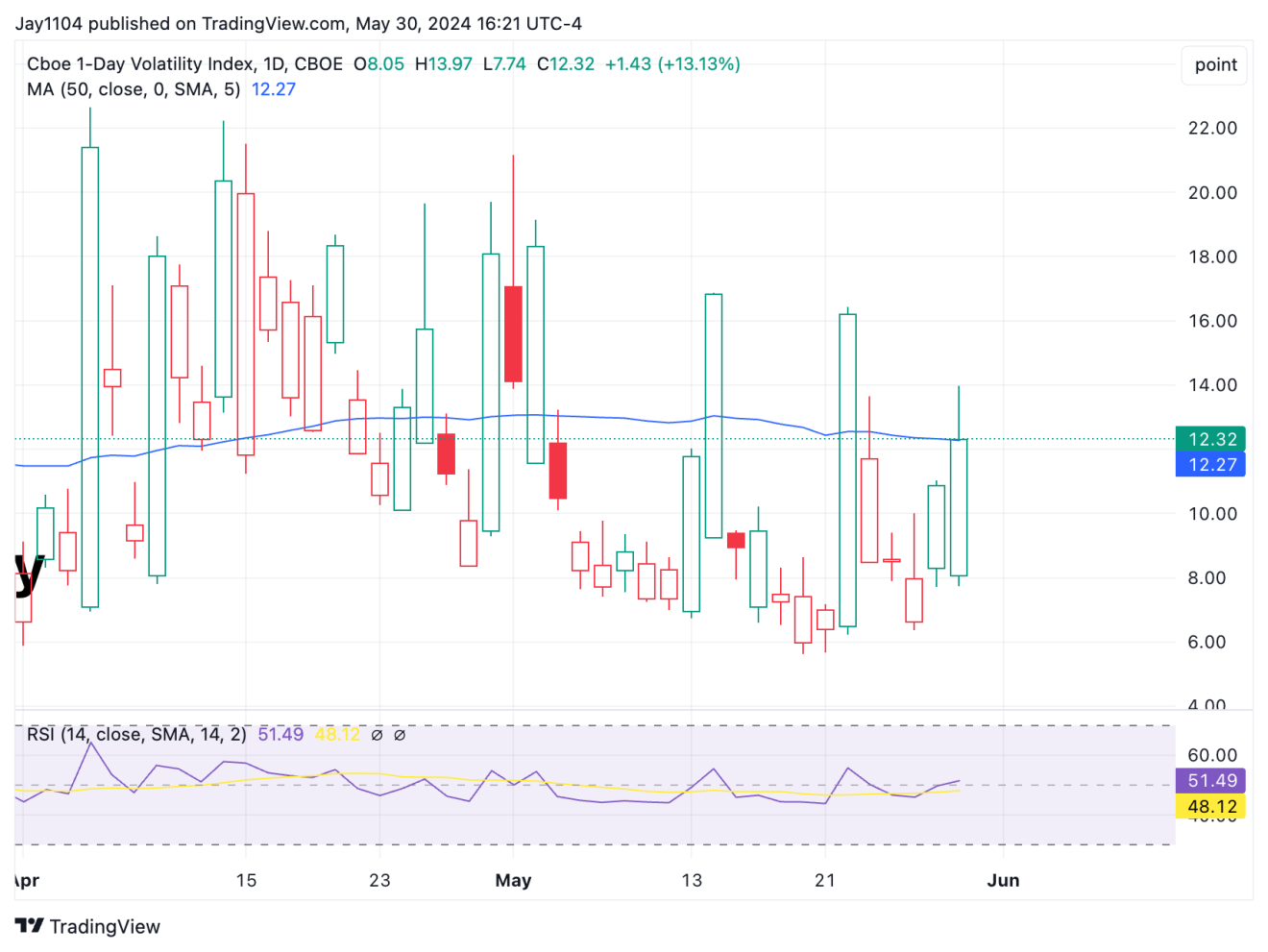The height and width of the screenshot is (952, 1268).
Task: Open the TradingView wordmark link
Action: [x=105, y=926]
